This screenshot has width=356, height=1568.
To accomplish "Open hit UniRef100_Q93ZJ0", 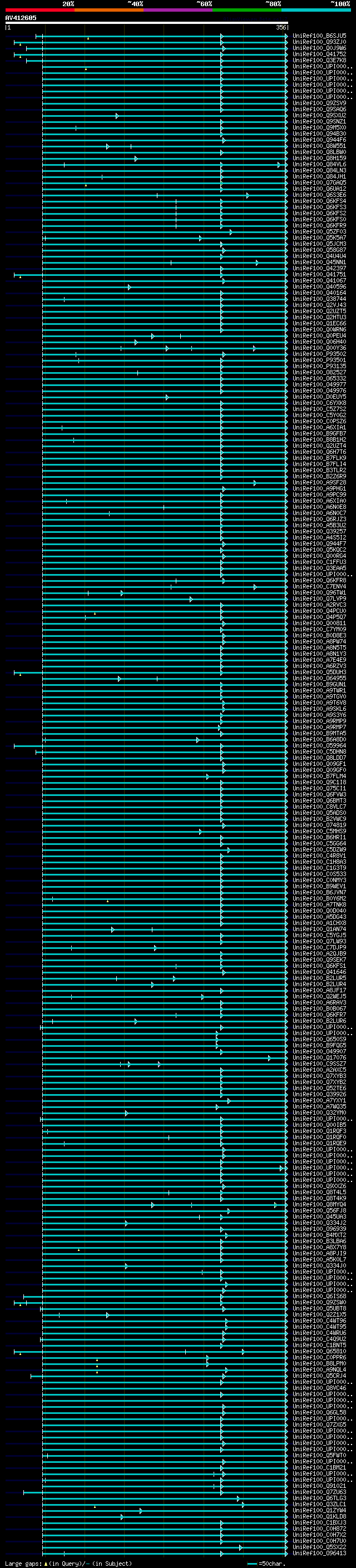I will [319, 42].
